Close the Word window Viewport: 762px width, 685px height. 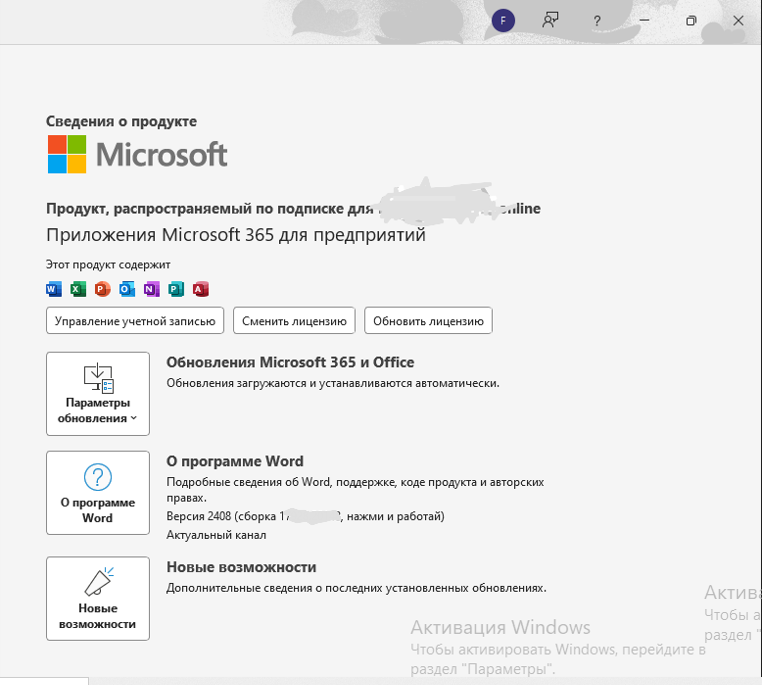(738, 20)
